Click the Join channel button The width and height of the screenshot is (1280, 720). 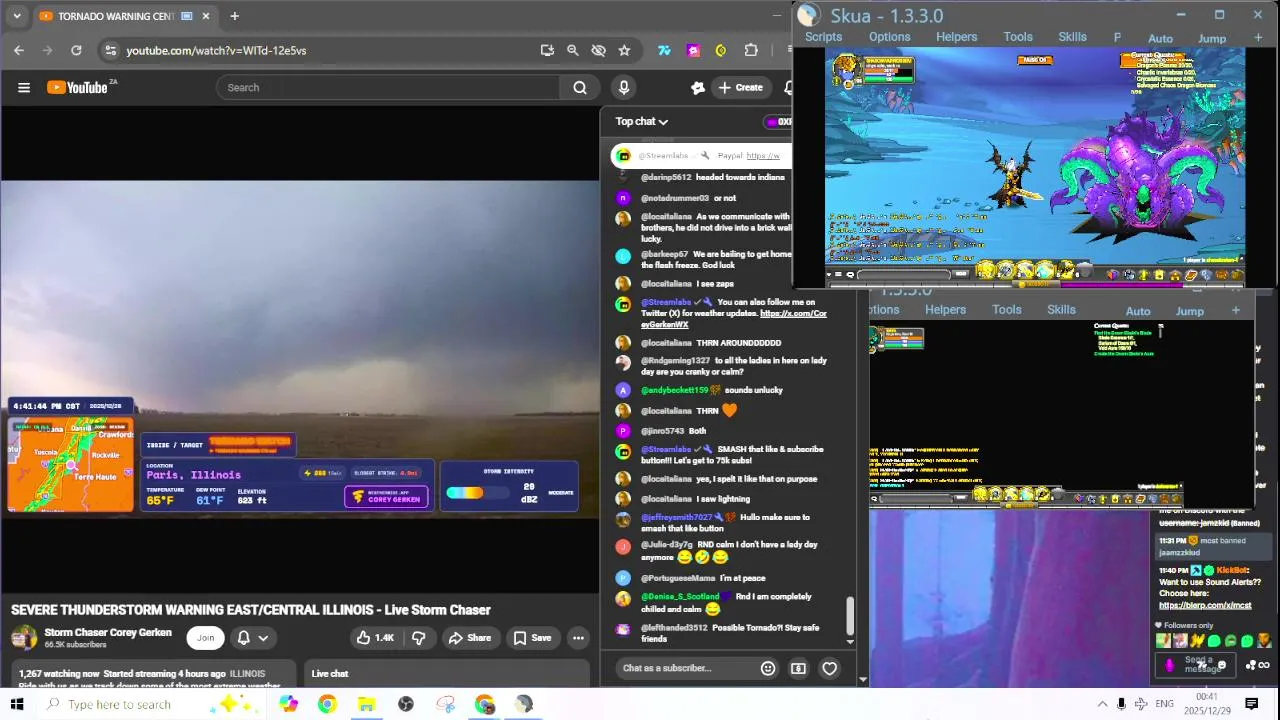[205, 638]
